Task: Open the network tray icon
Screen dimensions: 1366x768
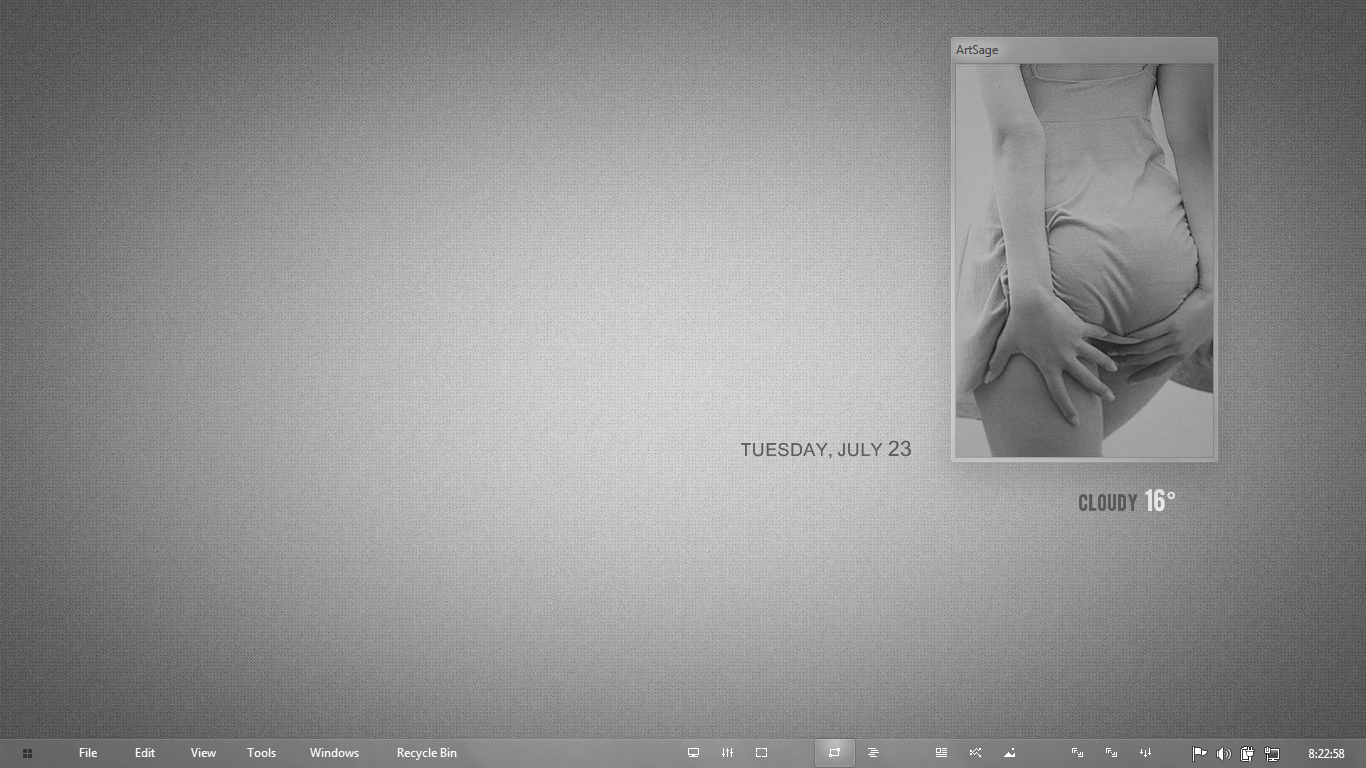Action: (1271, 754)
